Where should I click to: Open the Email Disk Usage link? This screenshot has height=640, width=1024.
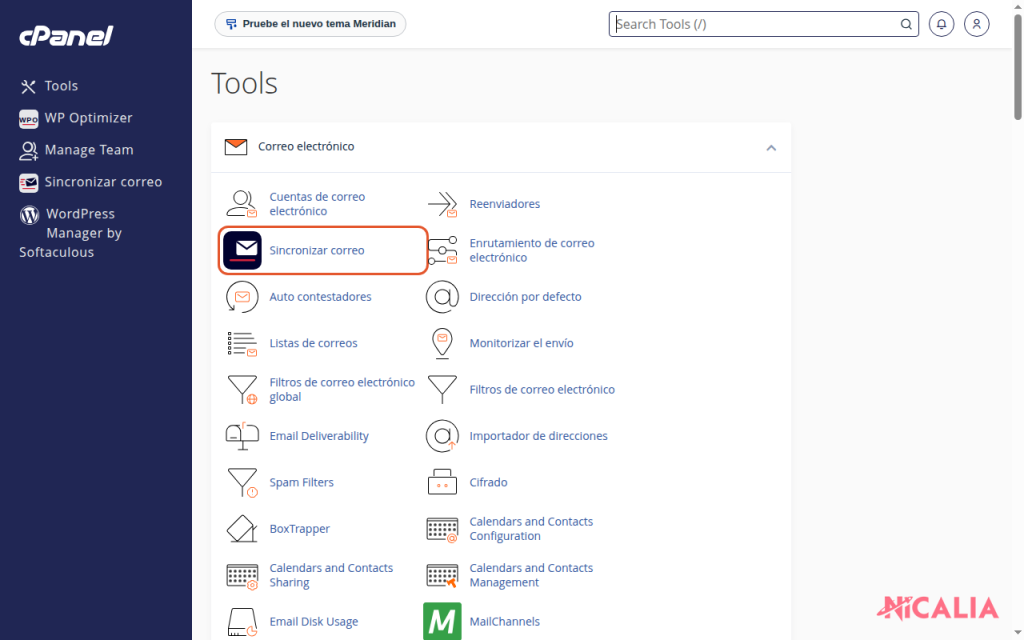(x=313, y=621)
